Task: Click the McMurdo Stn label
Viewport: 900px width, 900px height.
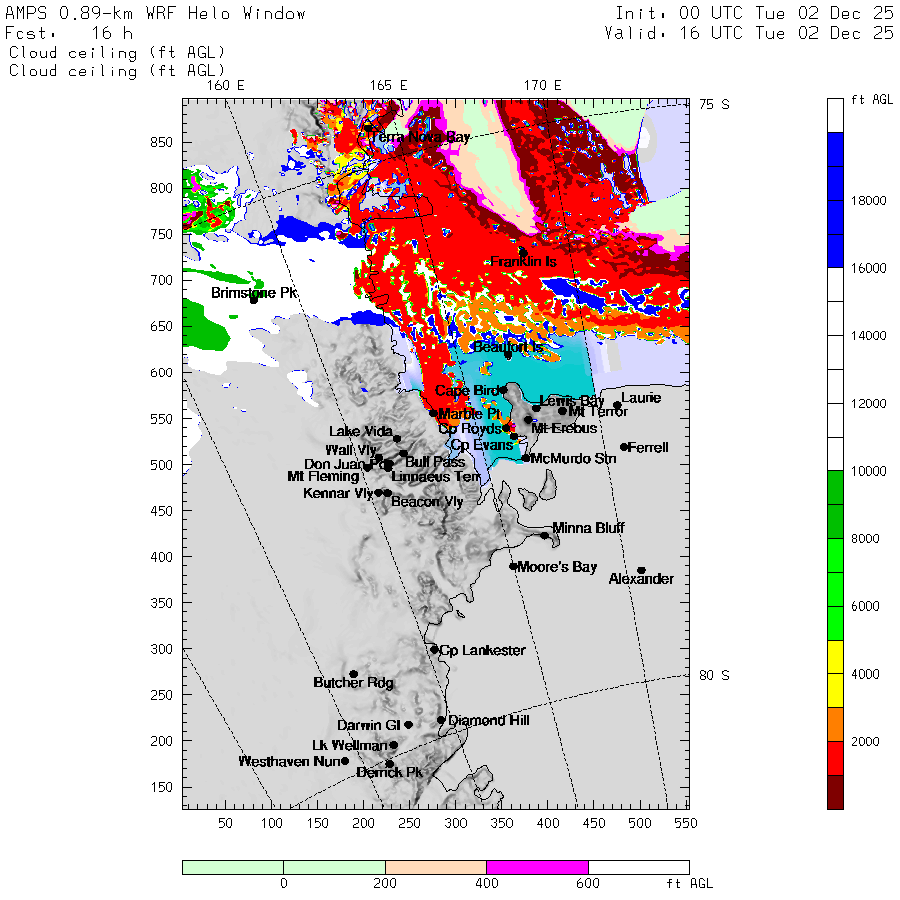Action: point(573,459)
